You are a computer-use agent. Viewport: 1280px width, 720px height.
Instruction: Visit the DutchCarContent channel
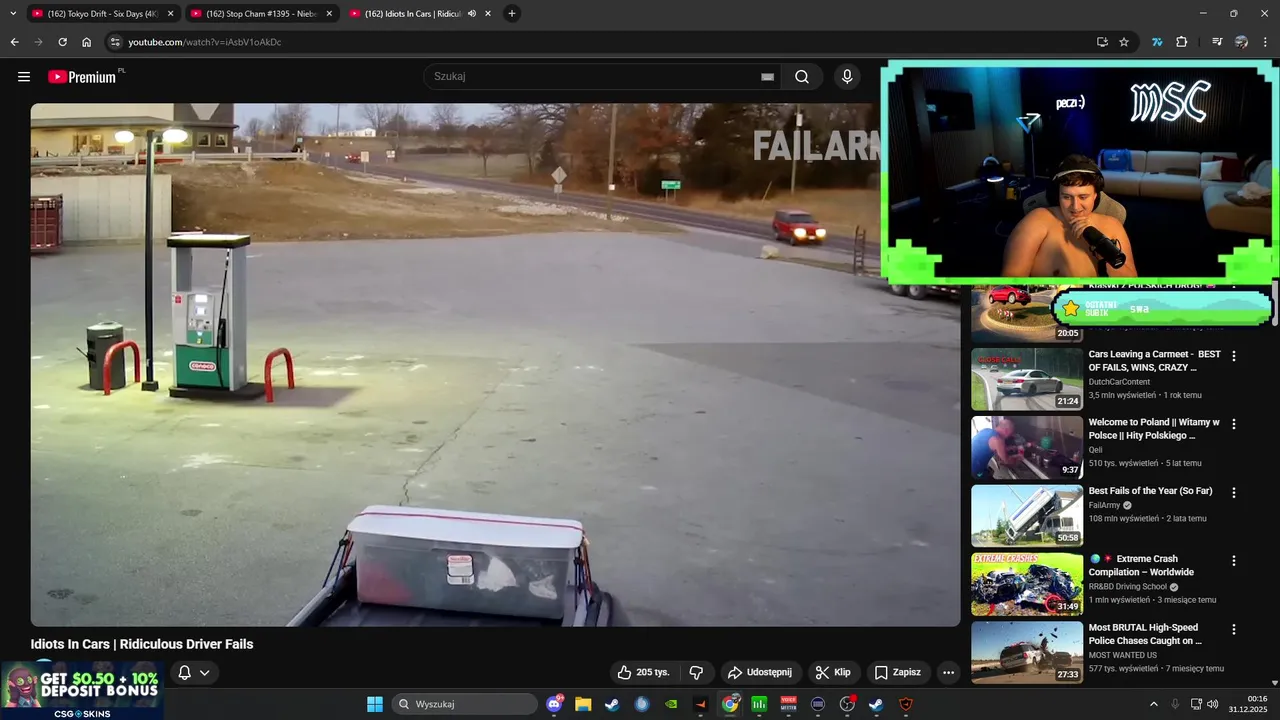[x=1119, y=382]
